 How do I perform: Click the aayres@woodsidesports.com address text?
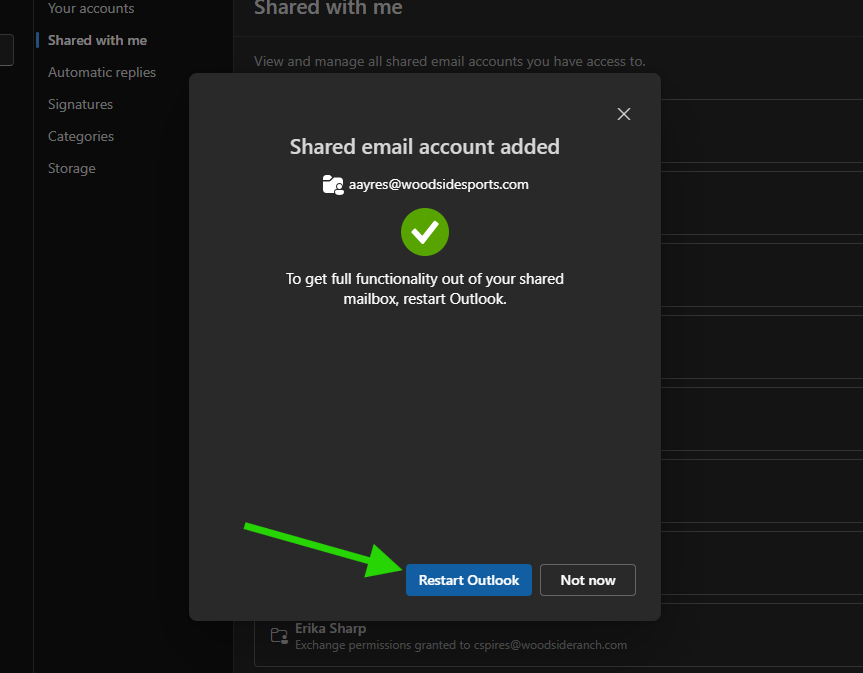pyautogui.click(x=438, y=185)
